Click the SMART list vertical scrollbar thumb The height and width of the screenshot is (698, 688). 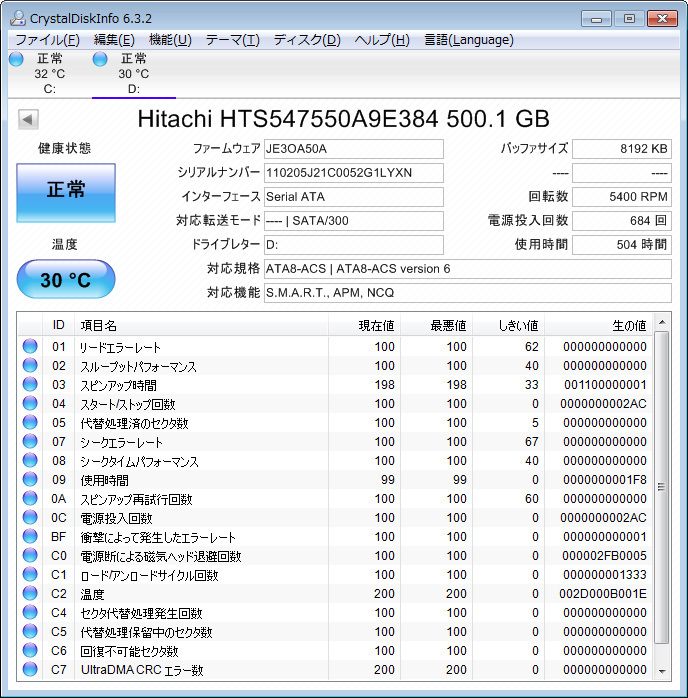662,487
